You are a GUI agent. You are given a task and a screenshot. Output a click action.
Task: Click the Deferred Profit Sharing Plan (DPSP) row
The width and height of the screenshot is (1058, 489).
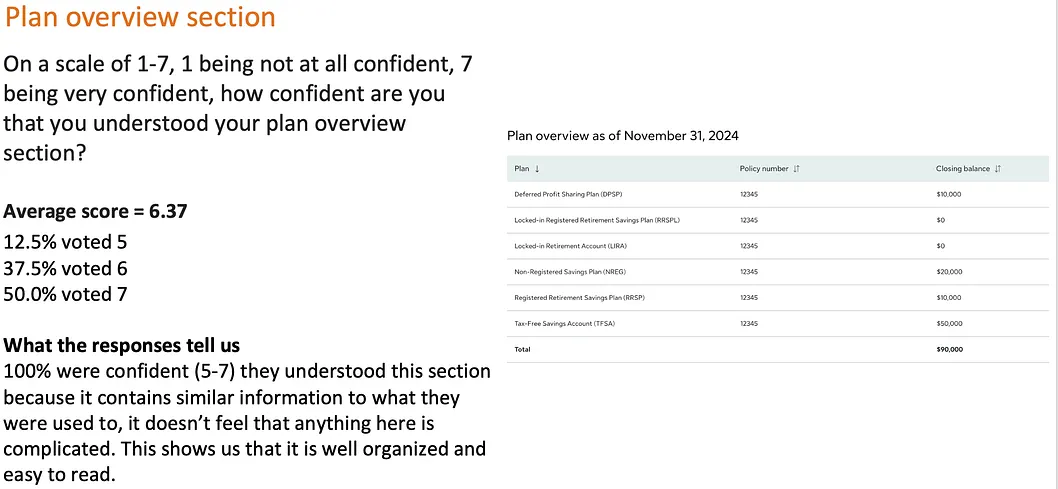point(561,194)
